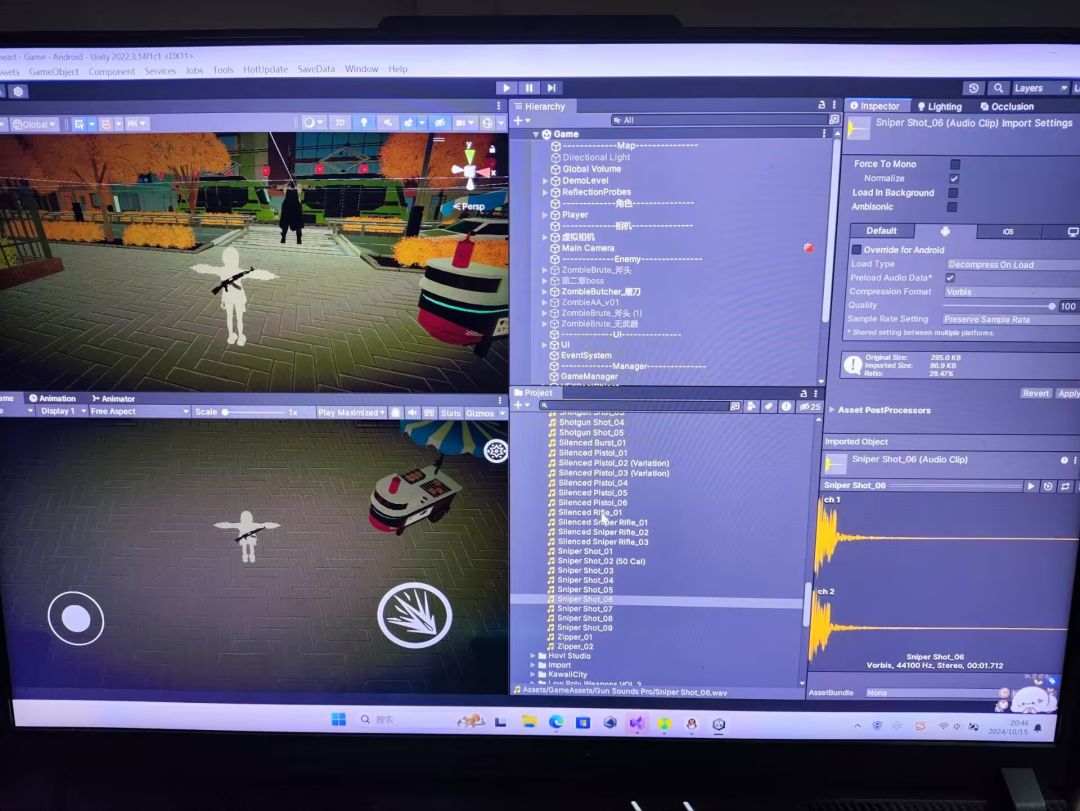
Task: Open the Layers dropdown
Action: 1040,88
